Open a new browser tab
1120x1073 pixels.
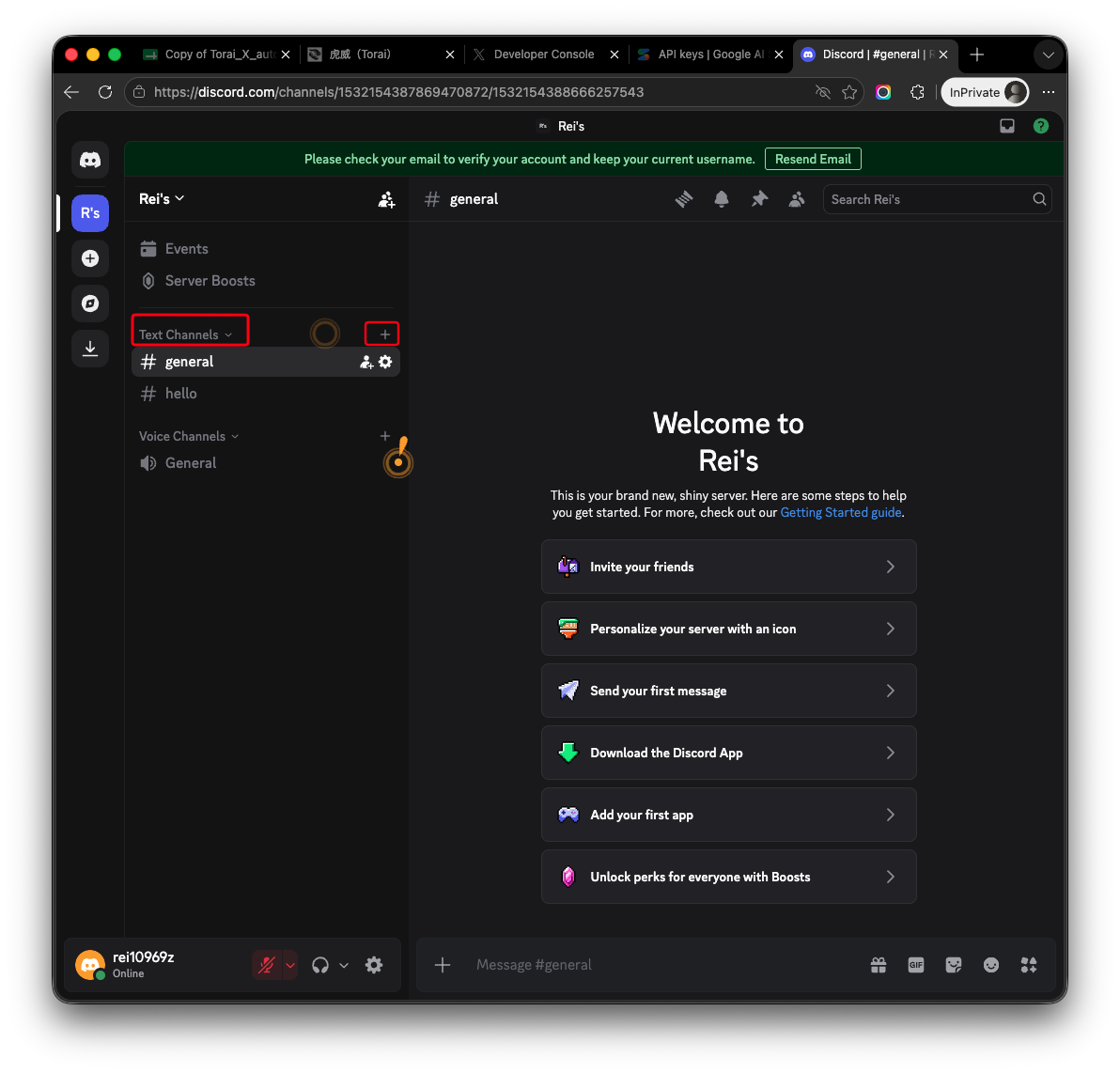click(x=977, y=54)
